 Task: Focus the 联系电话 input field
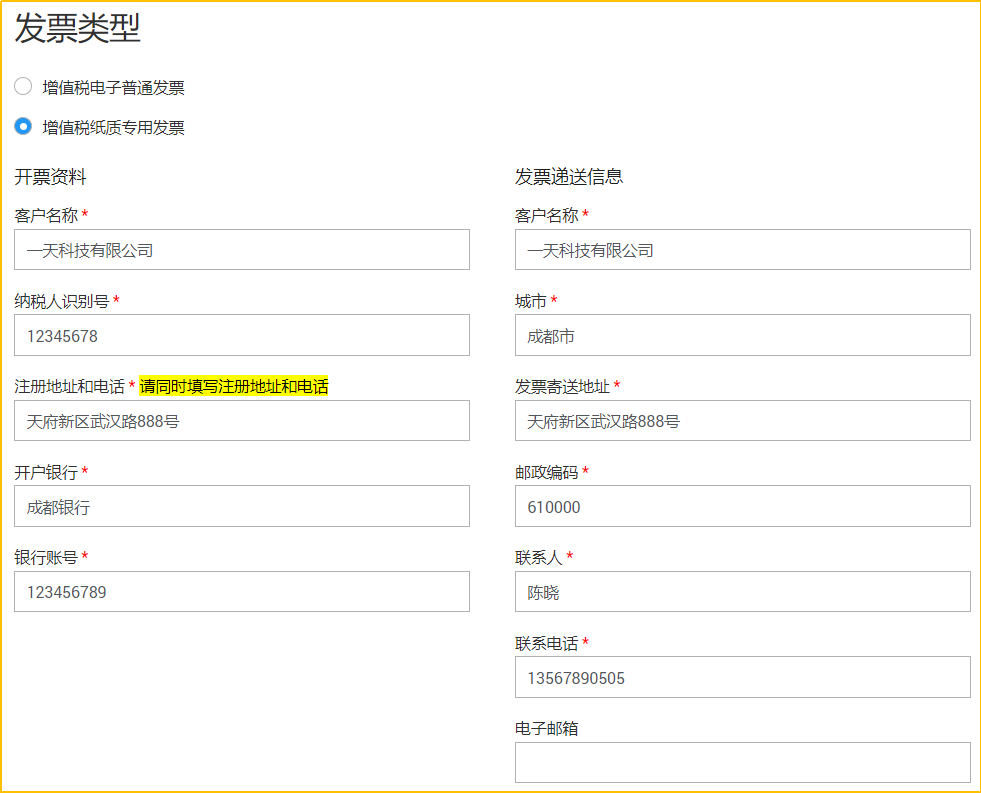pyautogui.click(x=742, y=678)
